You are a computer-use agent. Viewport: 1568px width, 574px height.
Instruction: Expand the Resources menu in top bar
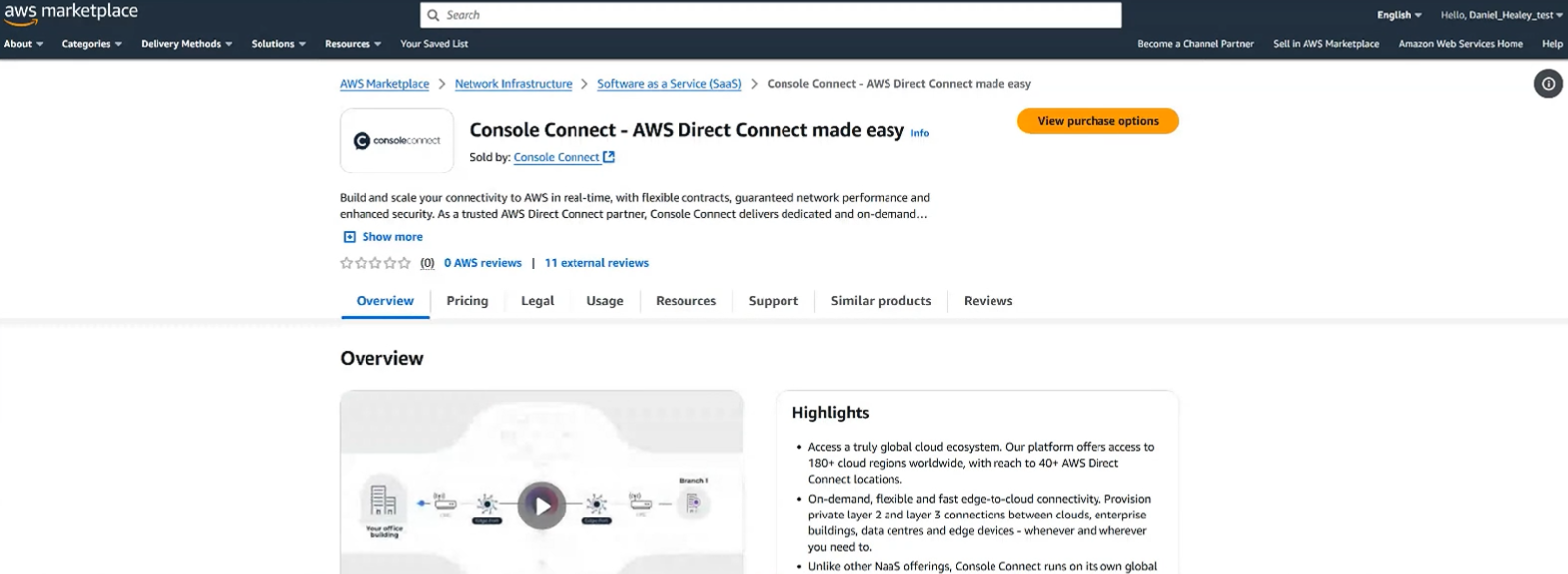point(354,44)
